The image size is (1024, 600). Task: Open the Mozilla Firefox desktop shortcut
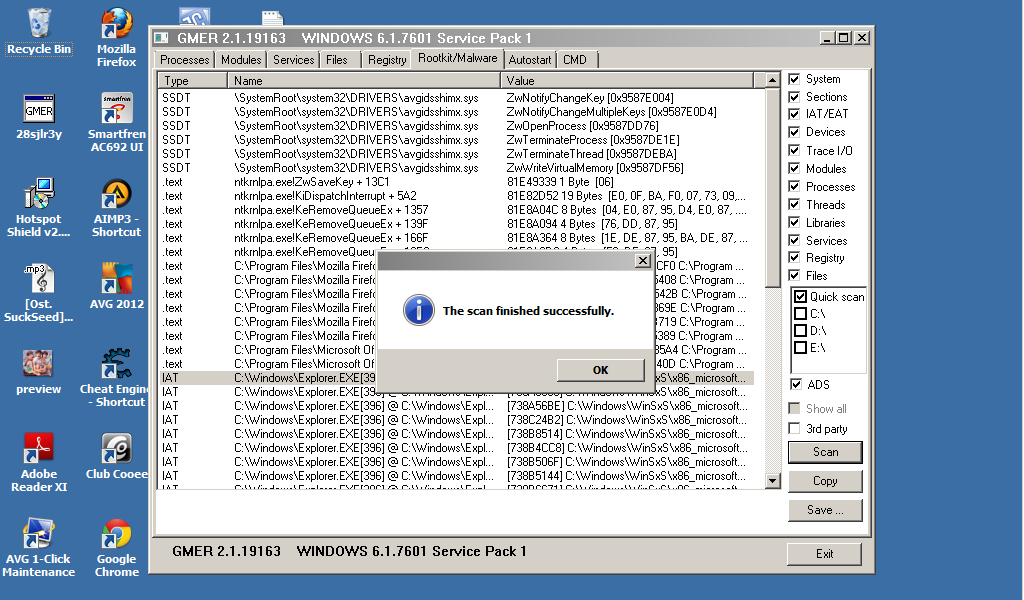pyautogui.click(x=116, y=38)
